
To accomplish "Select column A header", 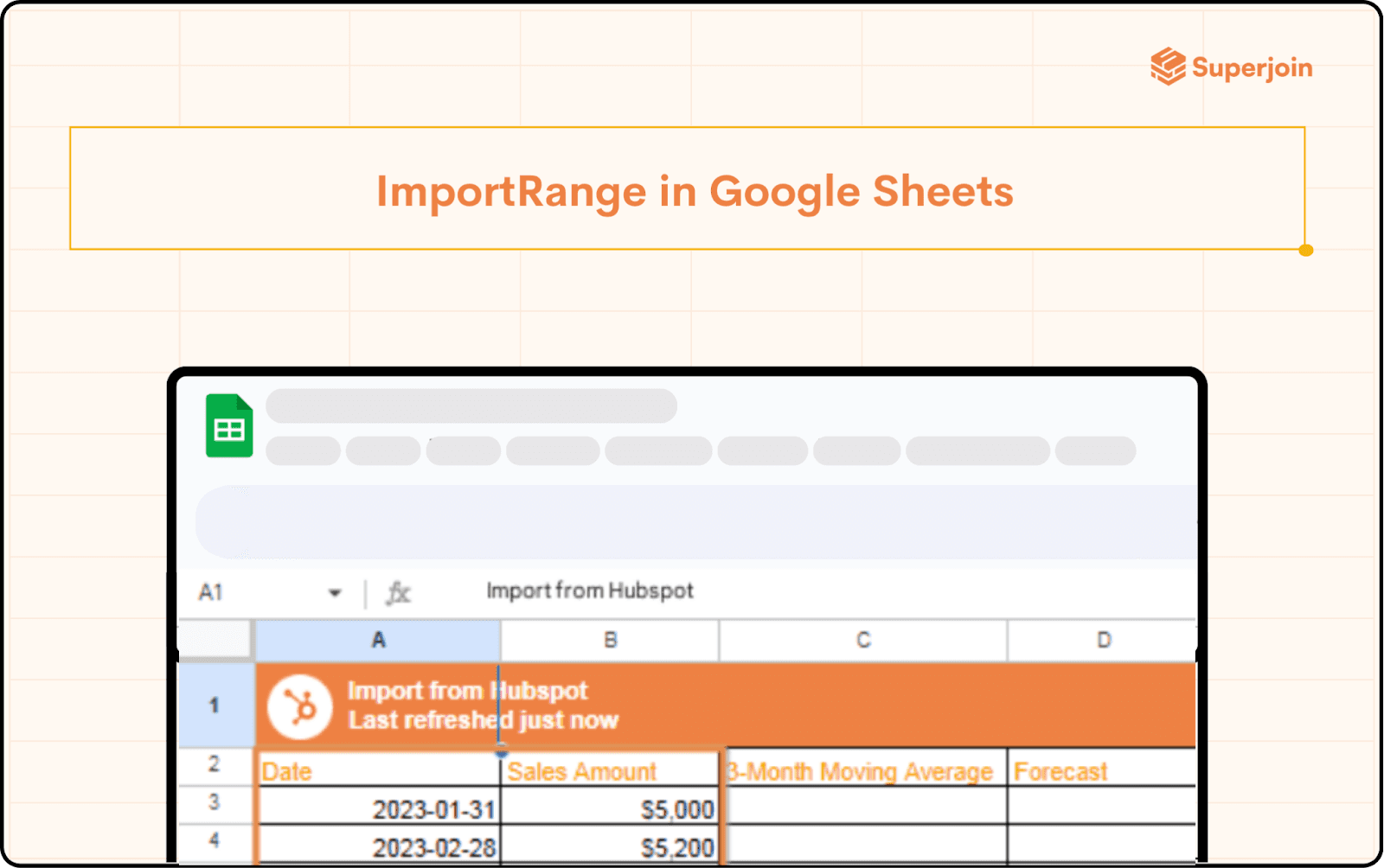I will [x=378, y=641].
